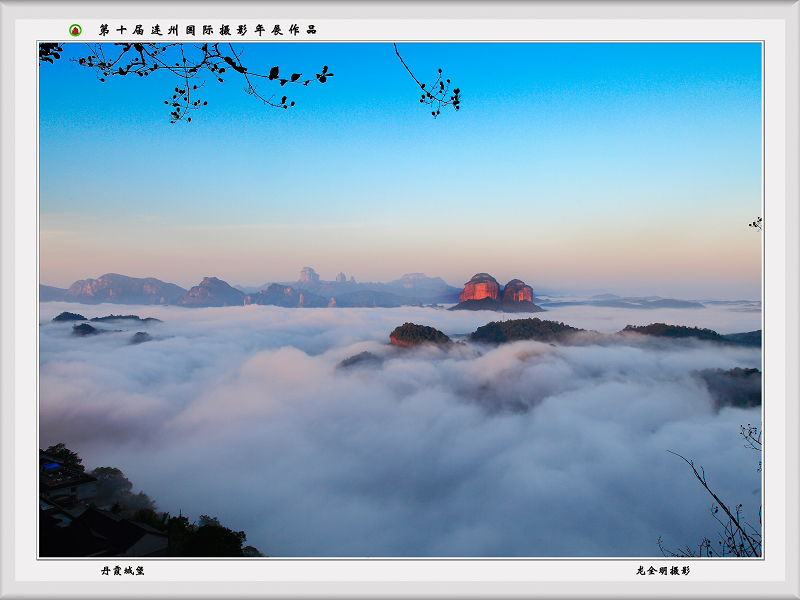Click the title text 第十届连州国际摄影年展作品
Screen dimensions: 800x600
(x=208, y=30)
